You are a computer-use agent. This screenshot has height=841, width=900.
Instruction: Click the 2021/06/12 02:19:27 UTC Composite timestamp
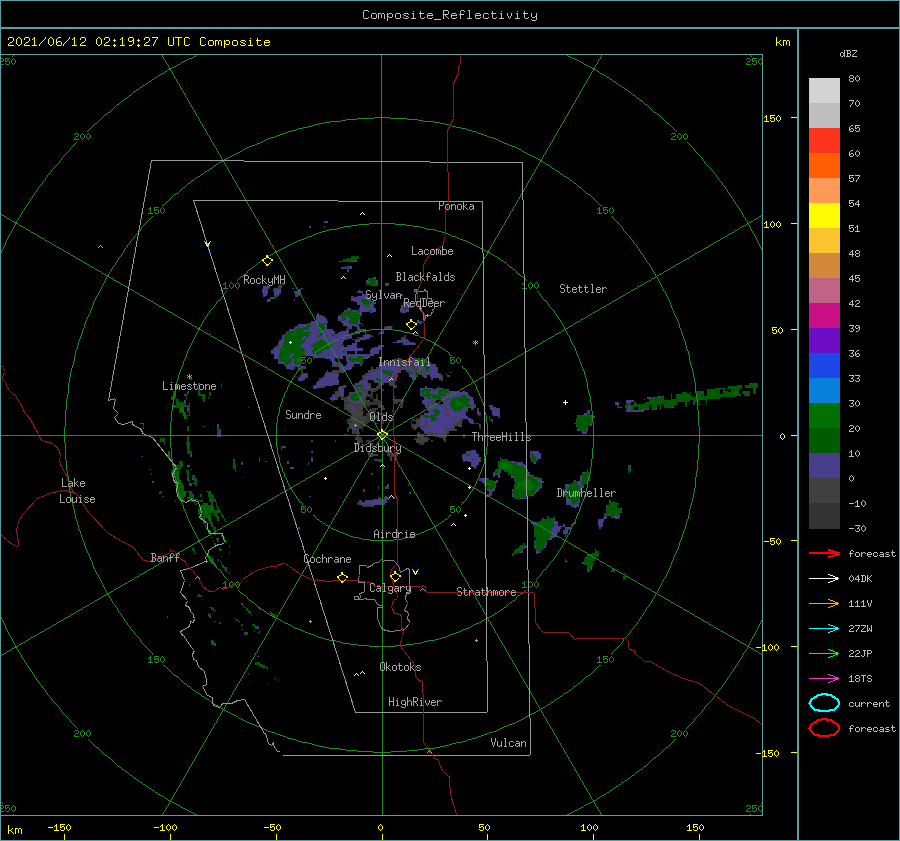139,42
